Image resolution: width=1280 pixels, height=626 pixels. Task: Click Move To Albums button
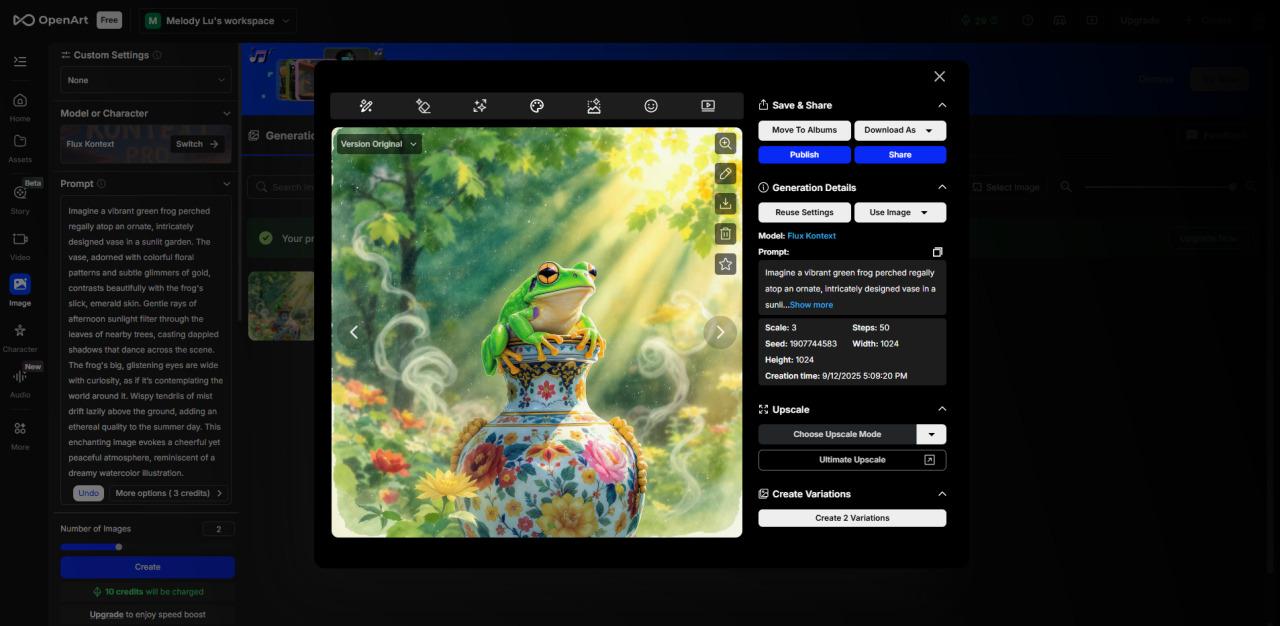804,130
